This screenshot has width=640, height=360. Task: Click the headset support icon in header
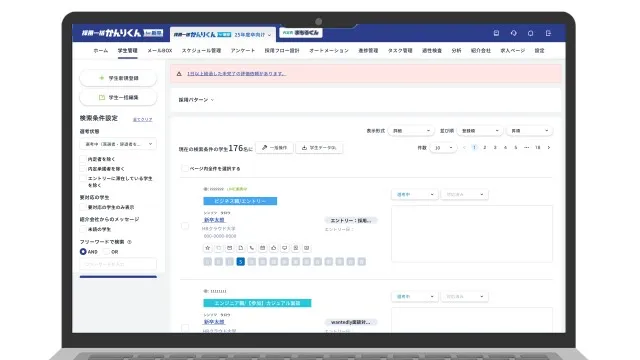(513, 33)
